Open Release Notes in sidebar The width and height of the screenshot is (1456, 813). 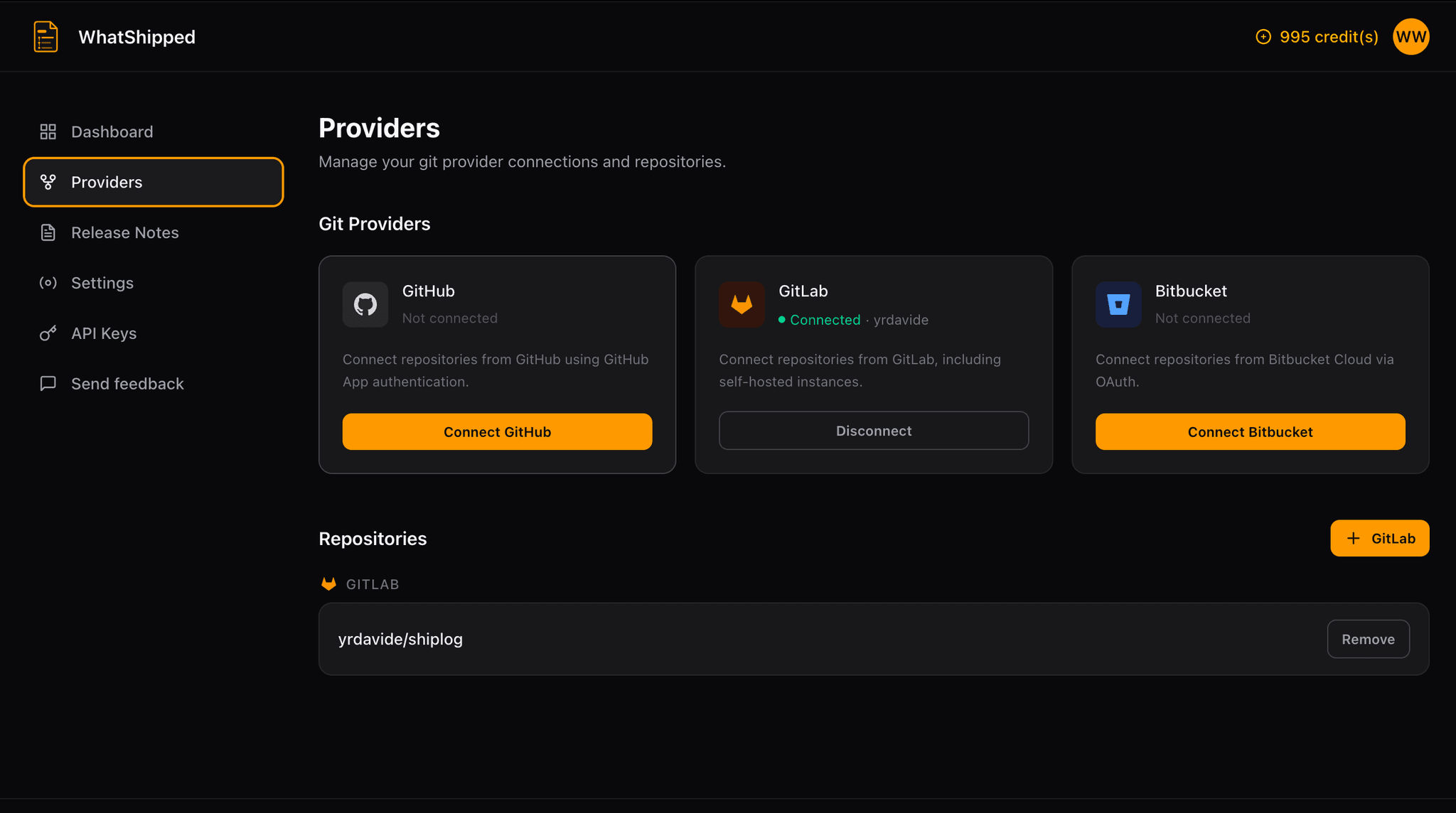pos(154,232)
